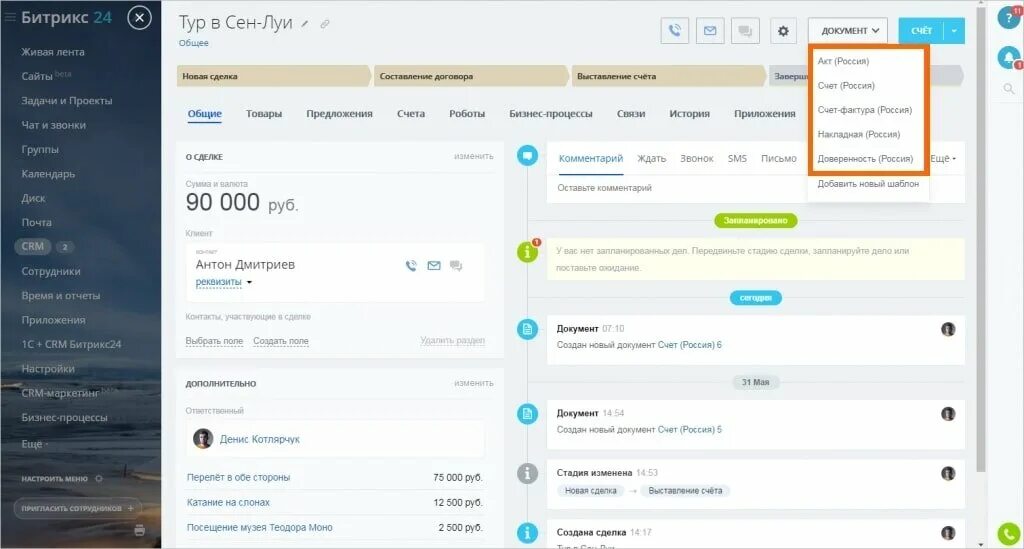Select Добавить новый шаблон
Viewport: 1024px width, 549px height.
[868, 183]
